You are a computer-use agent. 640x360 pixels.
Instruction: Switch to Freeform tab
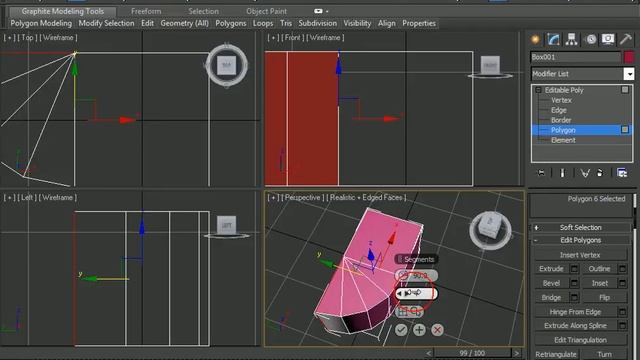(x=146, y=11)
